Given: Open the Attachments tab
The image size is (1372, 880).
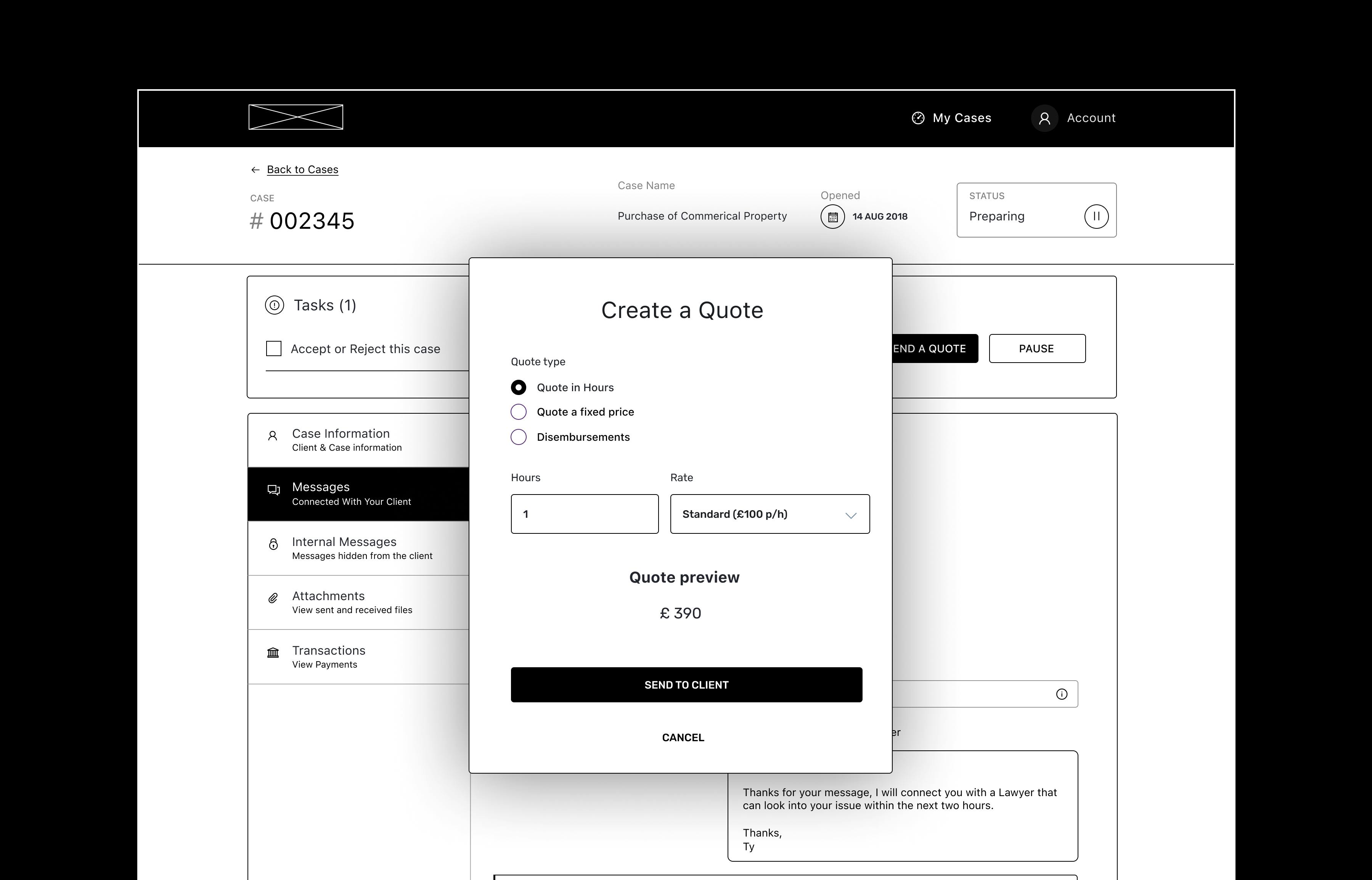Looking at the screenshot, I should tap(358, 602).
